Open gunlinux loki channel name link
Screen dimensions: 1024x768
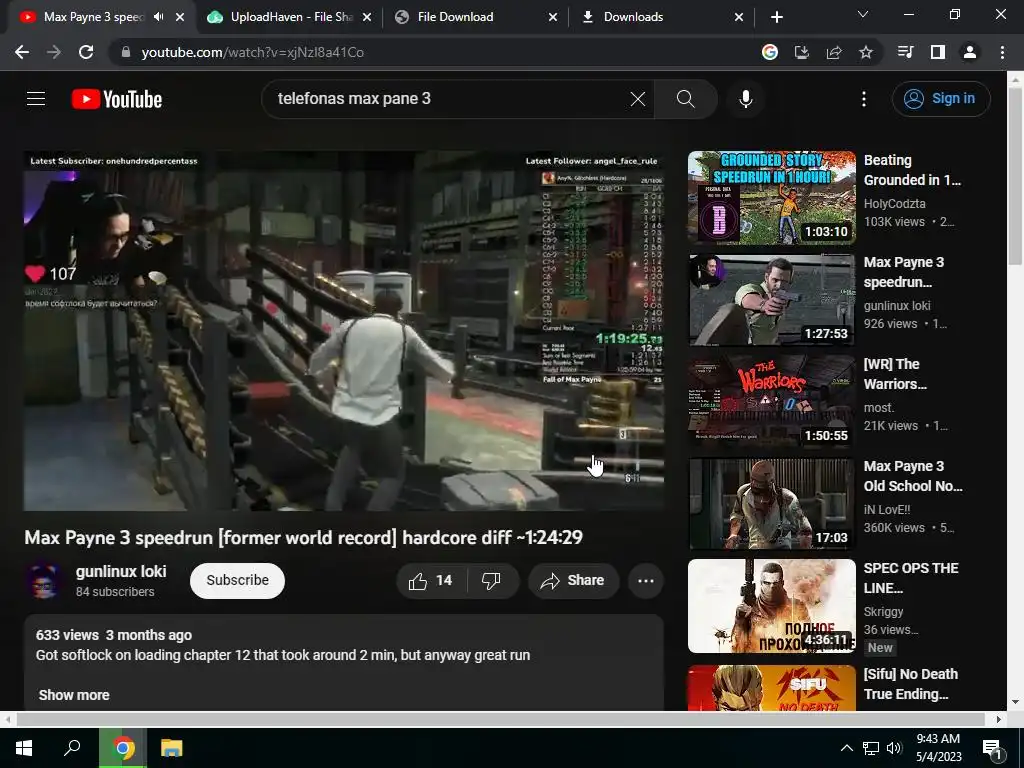tap(121, 571)
